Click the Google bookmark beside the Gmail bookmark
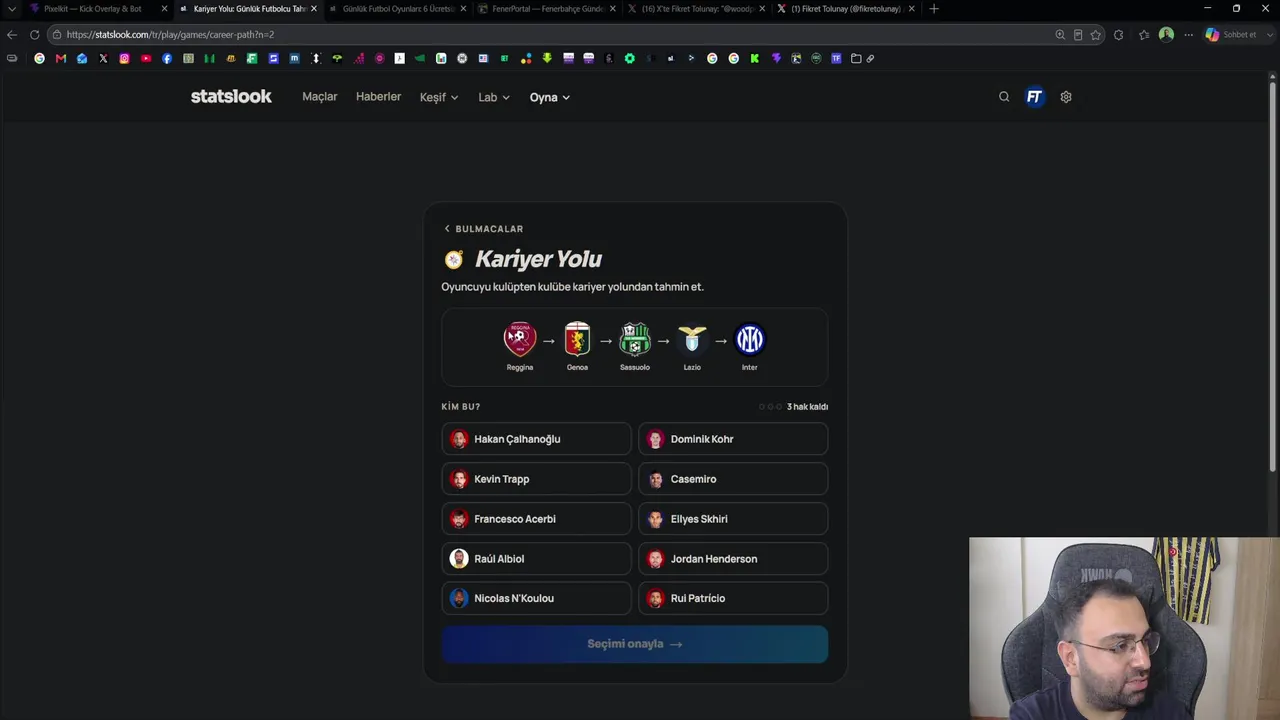The width and height of the screenshot is (1280, 720). pyautogui.click(x=40, y=58)
